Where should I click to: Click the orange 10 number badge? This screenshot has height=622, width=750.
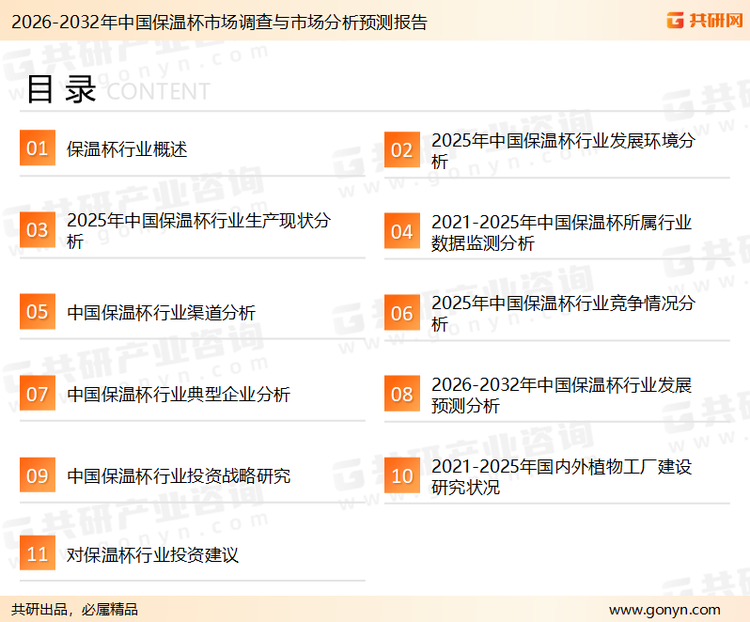tap(402, 476)
